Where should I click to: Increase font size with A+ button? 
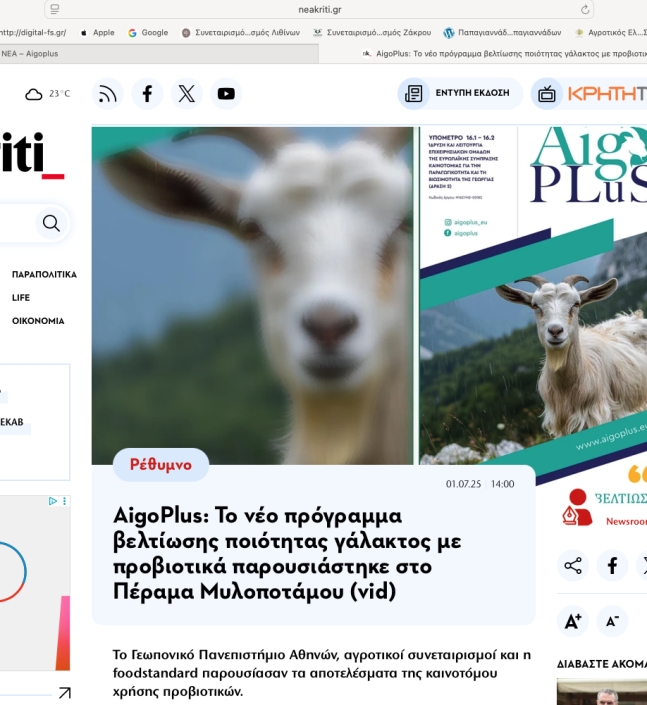tap(573, 621)
